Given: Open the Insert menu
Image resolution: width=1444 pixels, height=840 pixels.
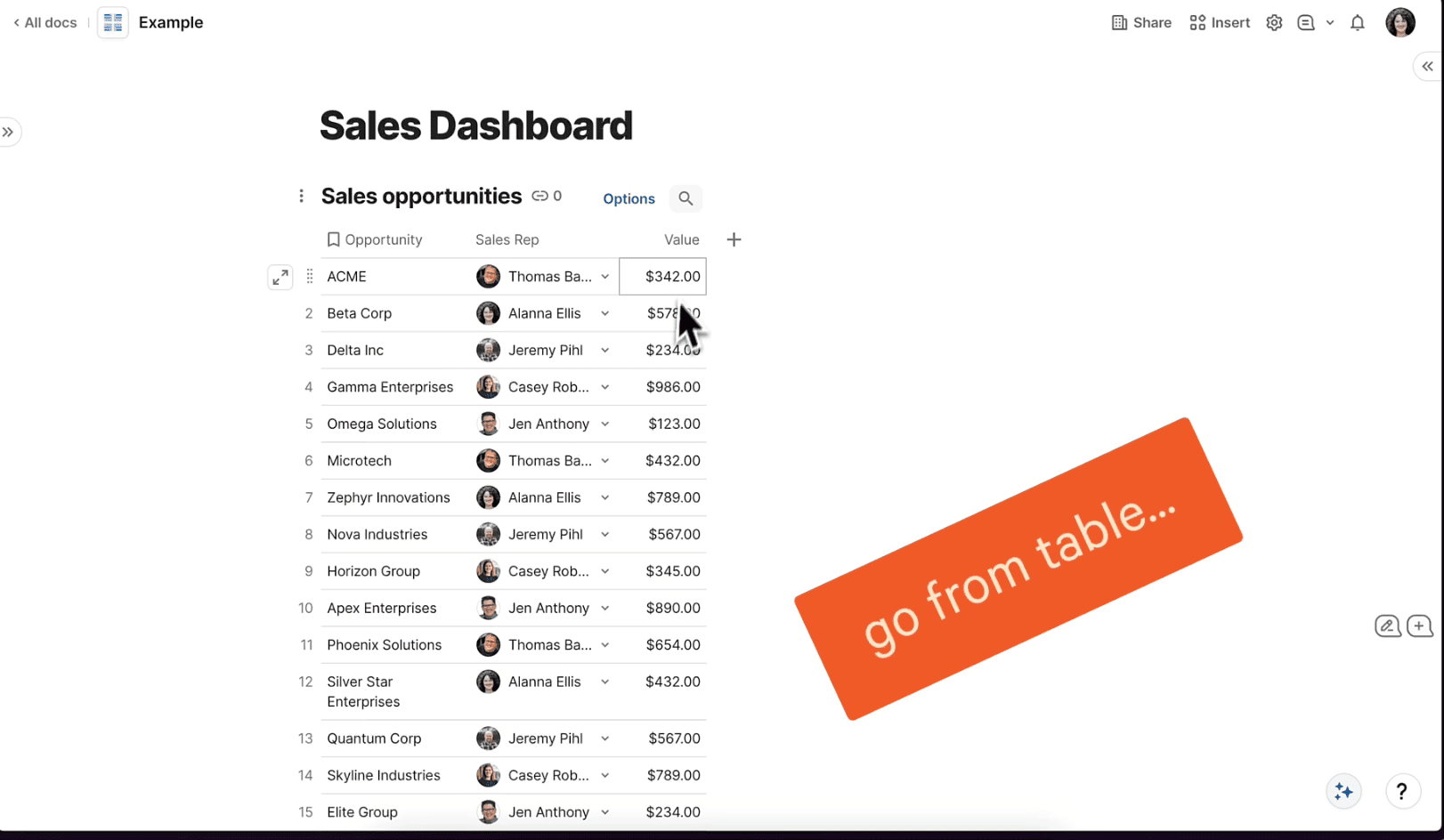Looking at the screenshot, I should [x=1220, y=23].
